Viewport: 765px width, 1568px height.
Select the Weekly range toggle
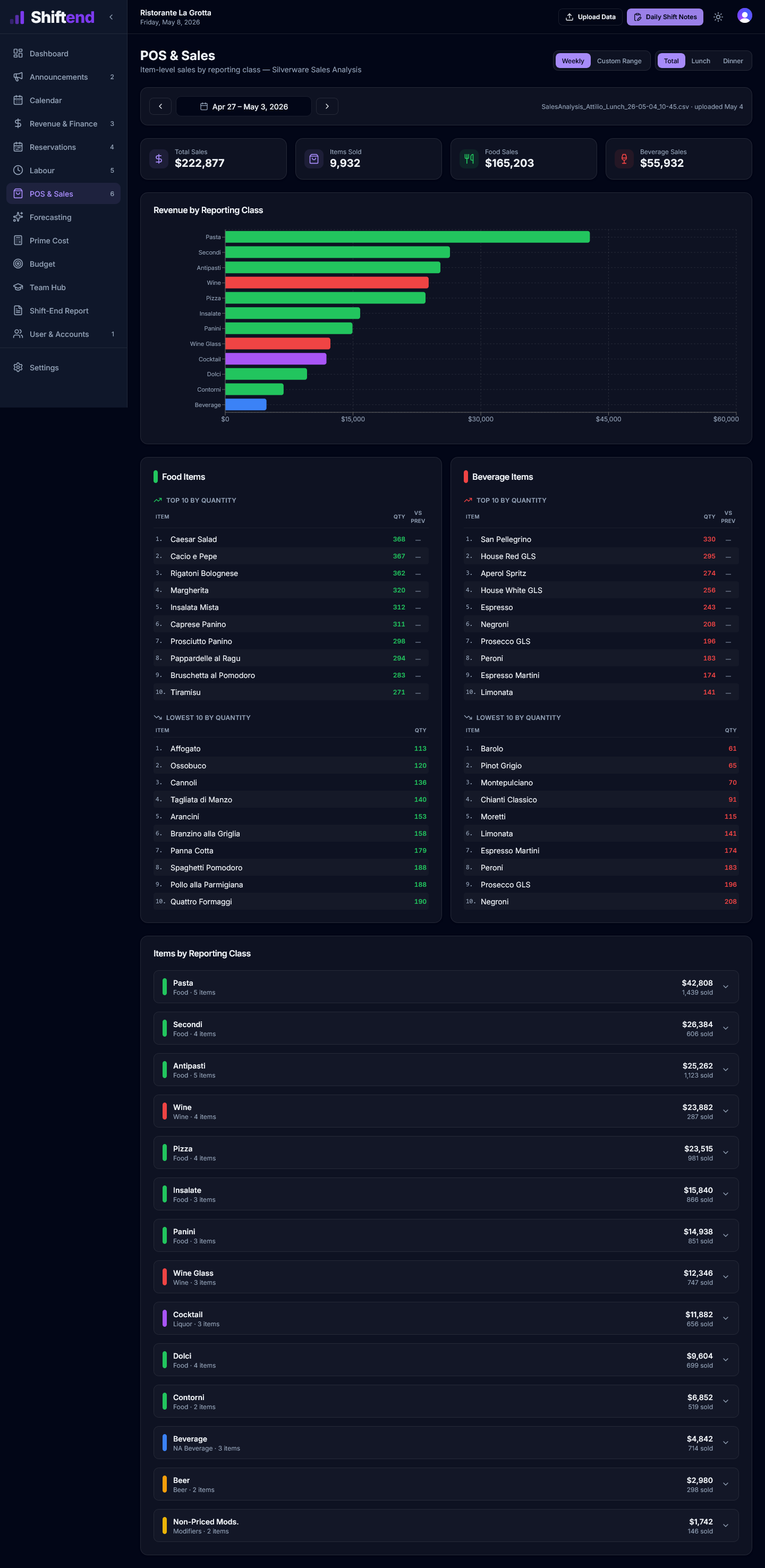click(573, 61)
